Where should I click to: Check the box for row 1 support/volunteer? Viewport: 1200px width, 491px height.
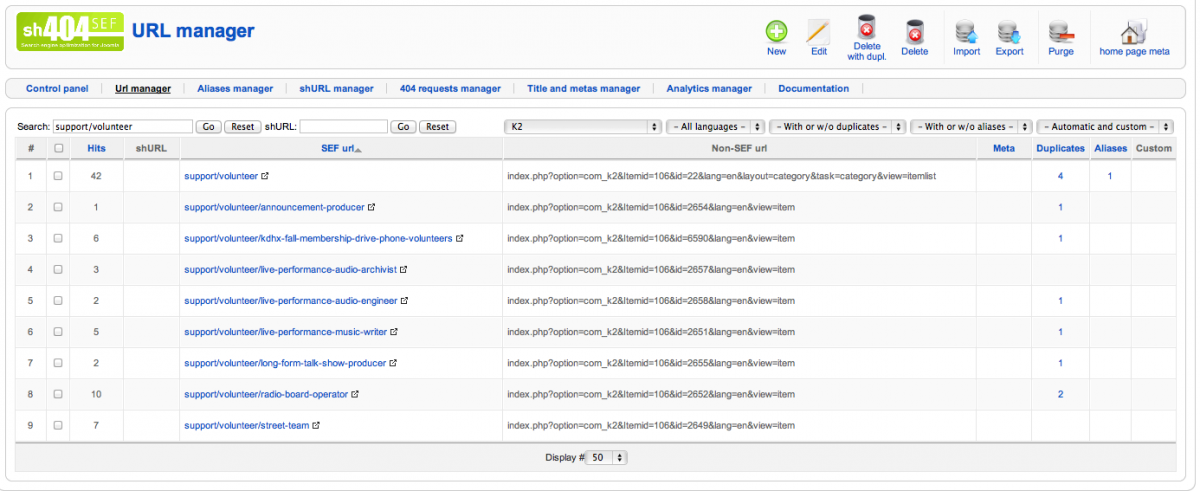pyautogui.click(x=58, y=176)
